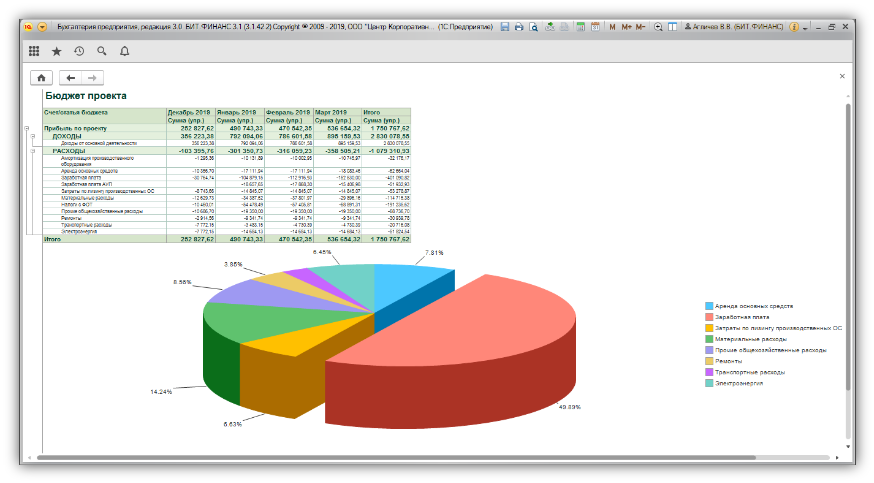The height and width of the screenshot is (483, 874).
Task: Open the sections menu grid icon
Action: coord(34,50)
